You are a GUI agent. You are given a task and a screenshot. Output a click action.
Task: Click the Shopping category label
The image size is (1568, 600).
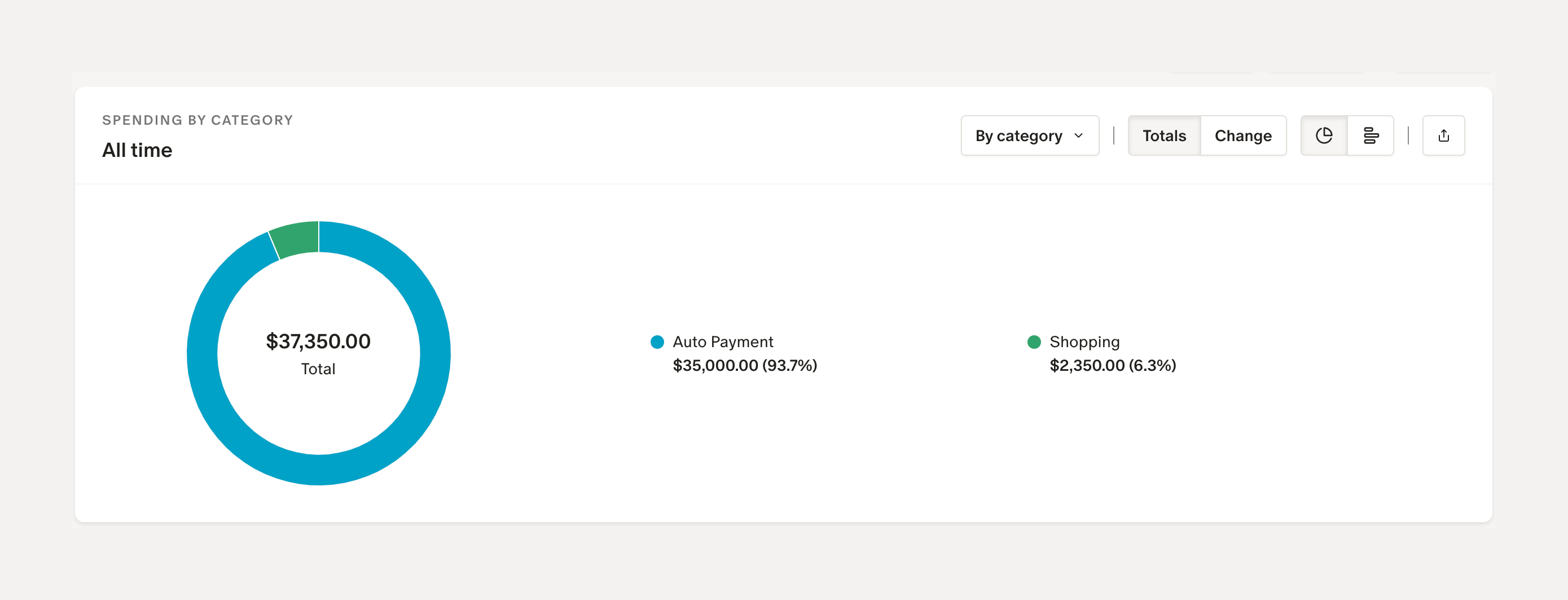(x=1084, y=341)
